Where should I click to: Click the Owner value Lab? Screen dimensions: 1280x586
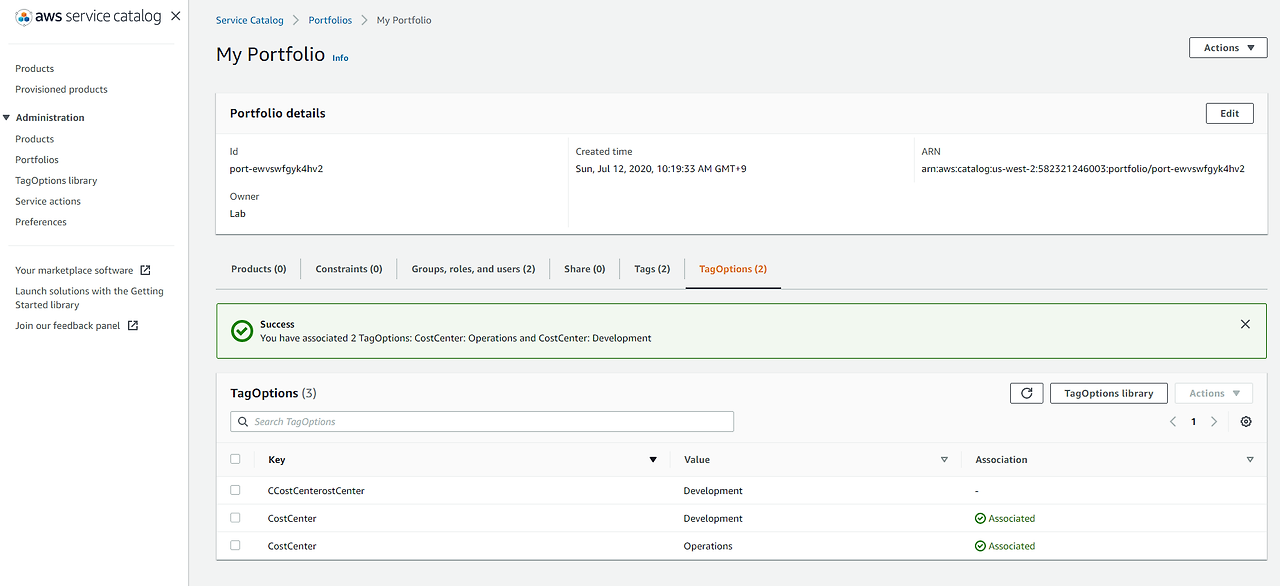click(x=238, y=214)
